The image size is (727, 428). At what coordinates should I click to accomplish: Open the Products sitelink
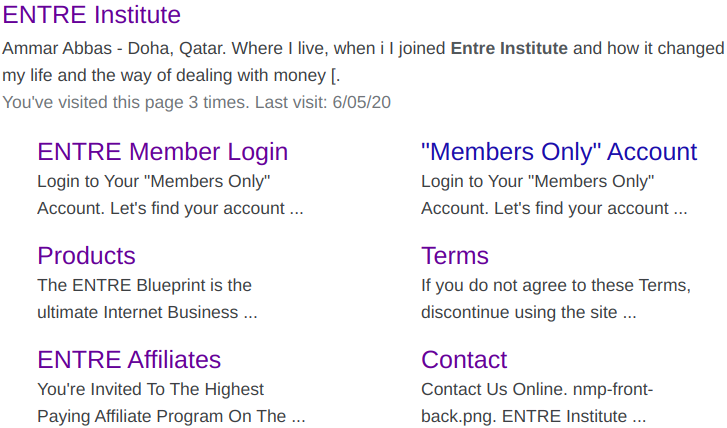tap(86, 256)
